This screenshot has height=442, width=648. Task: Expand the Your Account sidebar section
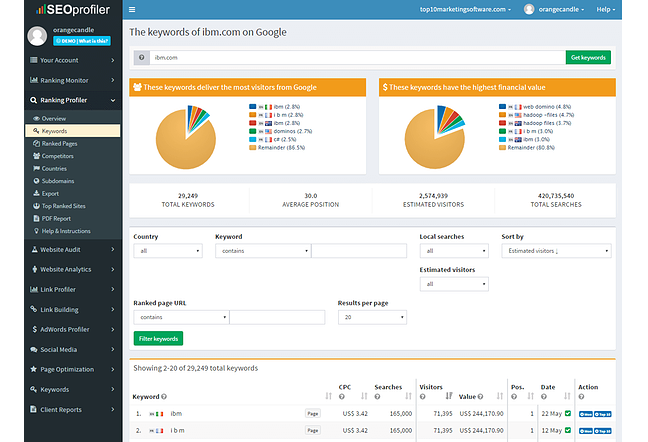click(73, 60)
